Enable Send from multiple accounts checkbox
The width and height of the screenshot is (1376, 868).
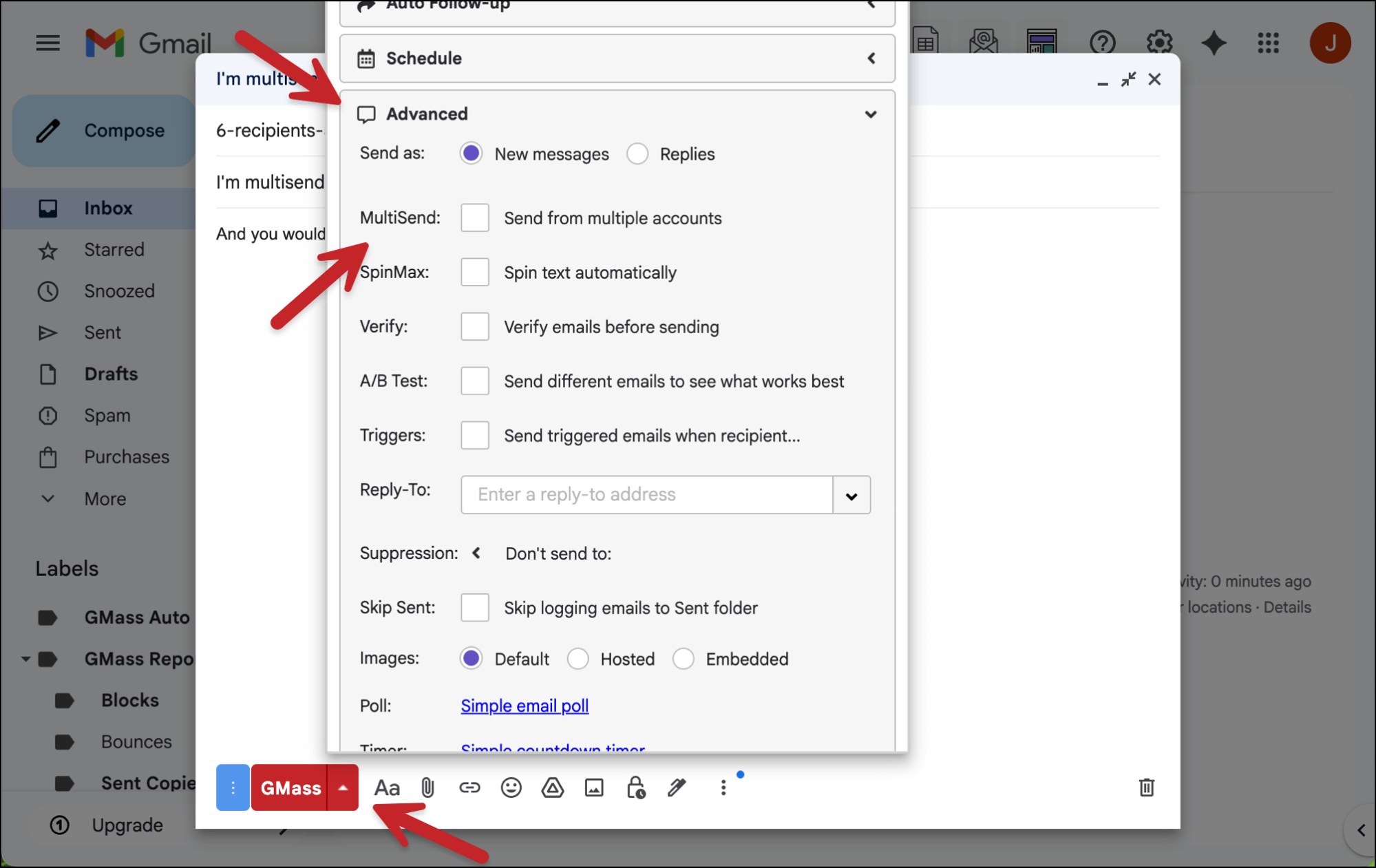pyautogui.click(x=475, y=218)
